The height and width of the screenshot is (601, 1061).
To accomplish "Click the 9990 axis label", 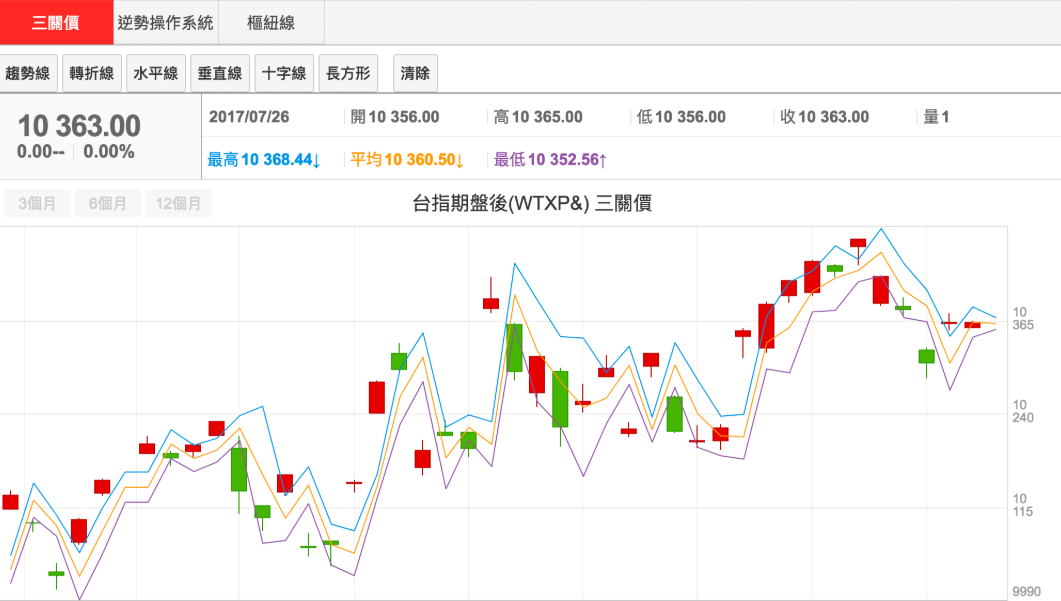I will pyautogui.click(x=1026, y=592).
